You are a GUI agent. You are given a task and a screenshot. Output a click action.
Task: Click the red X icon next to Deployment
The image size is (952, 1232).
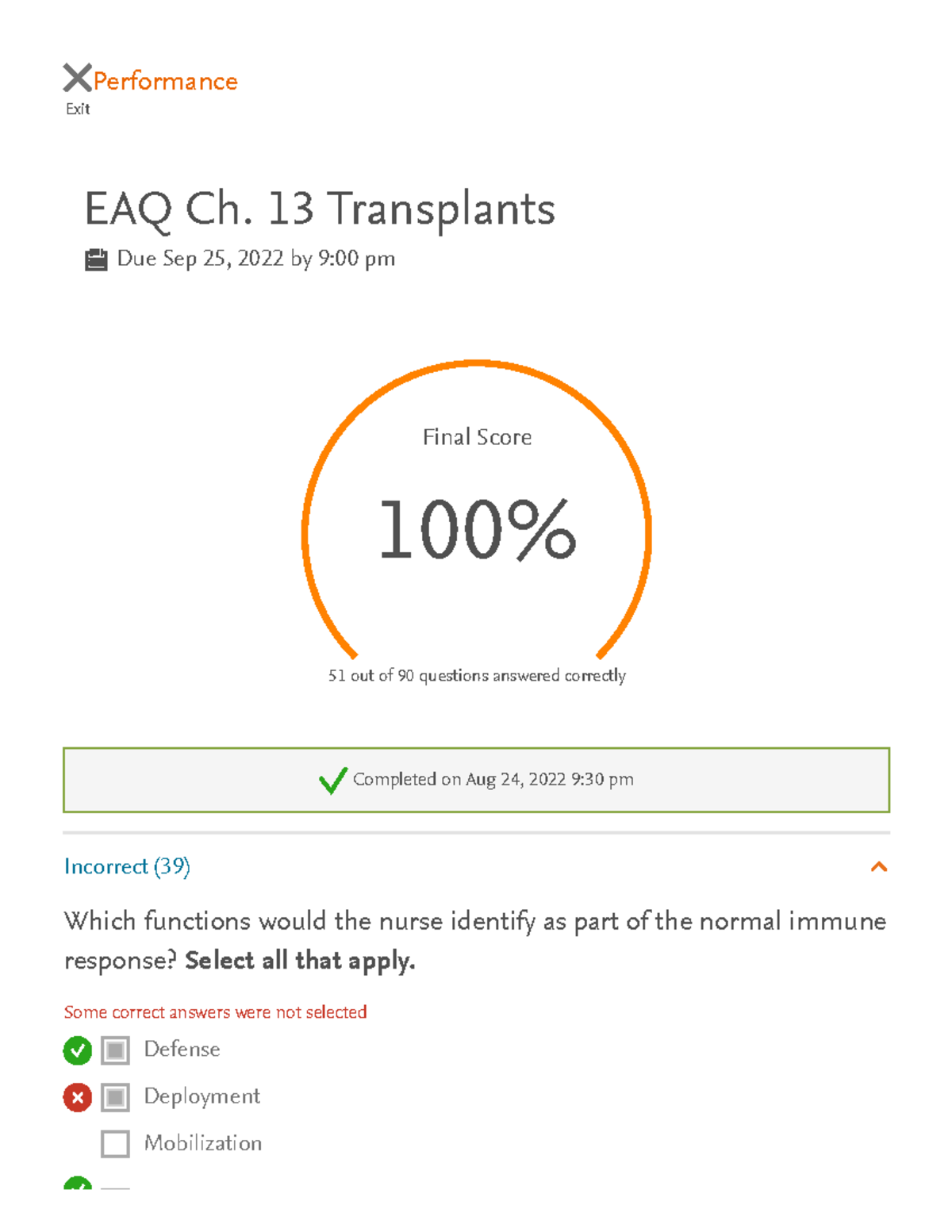click(77, 1097)
